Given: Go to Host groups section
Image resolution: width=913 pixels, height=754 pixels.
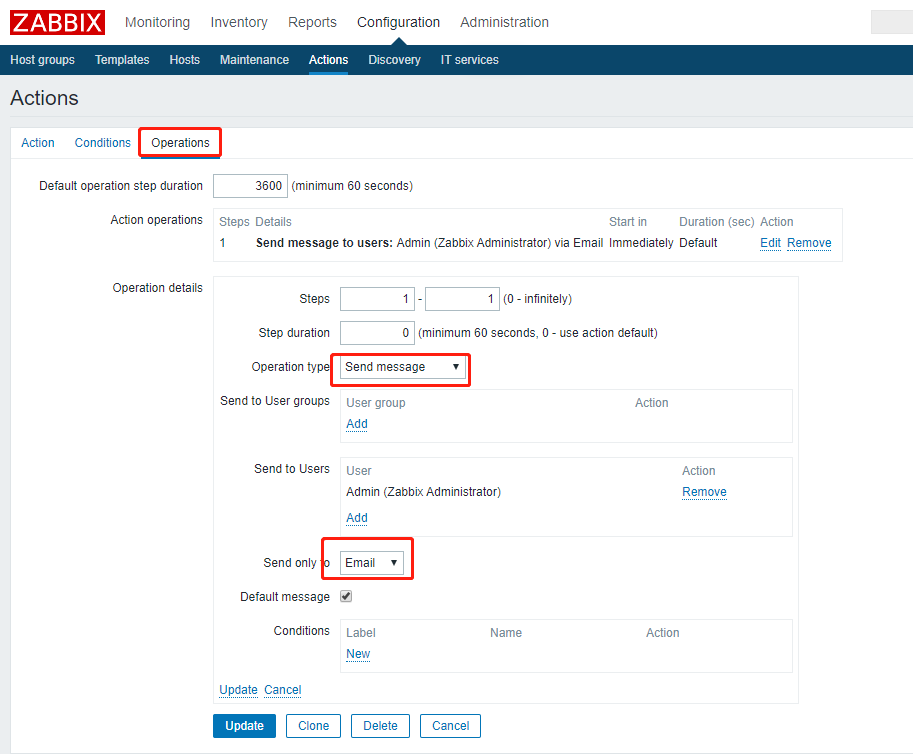Looking at the screenshot, I should pyautogui.click(x=42, y=60).
